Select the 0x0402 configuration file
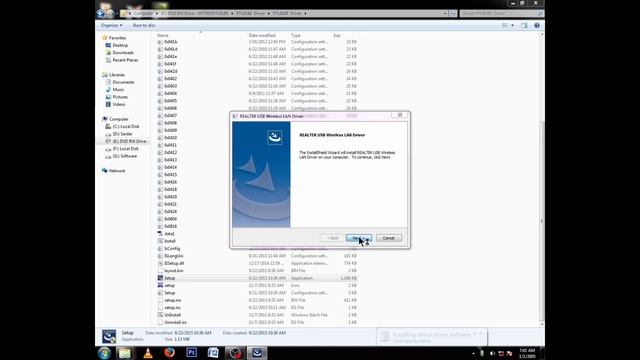 [x=170, y=78]
